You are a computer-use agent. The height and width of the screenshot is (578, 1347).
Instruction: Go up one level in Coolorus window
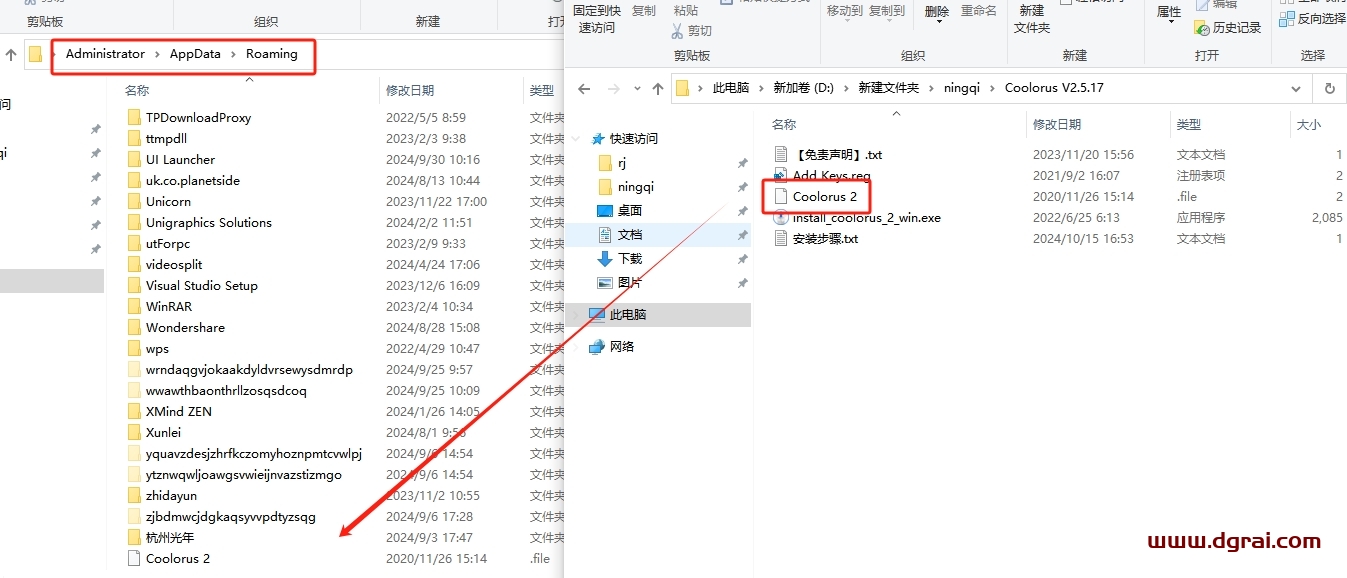click(x=657, y=88)
